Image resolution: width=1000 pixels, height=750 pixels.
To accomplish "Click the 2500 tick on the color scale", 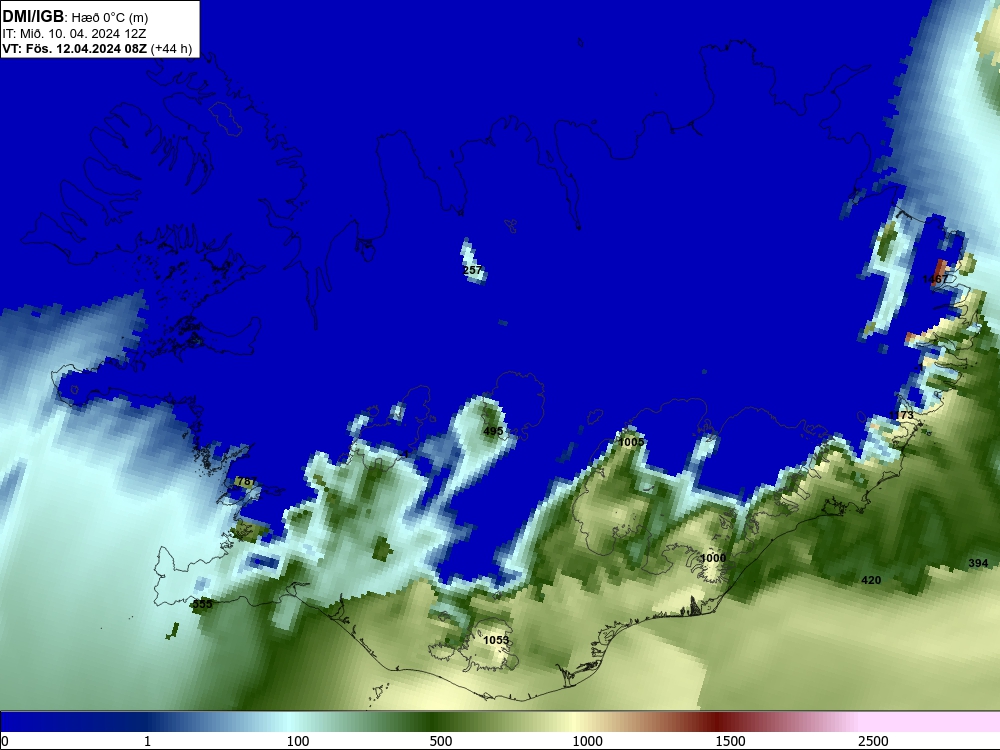I will pyautogui.click(x=873, y=741).
